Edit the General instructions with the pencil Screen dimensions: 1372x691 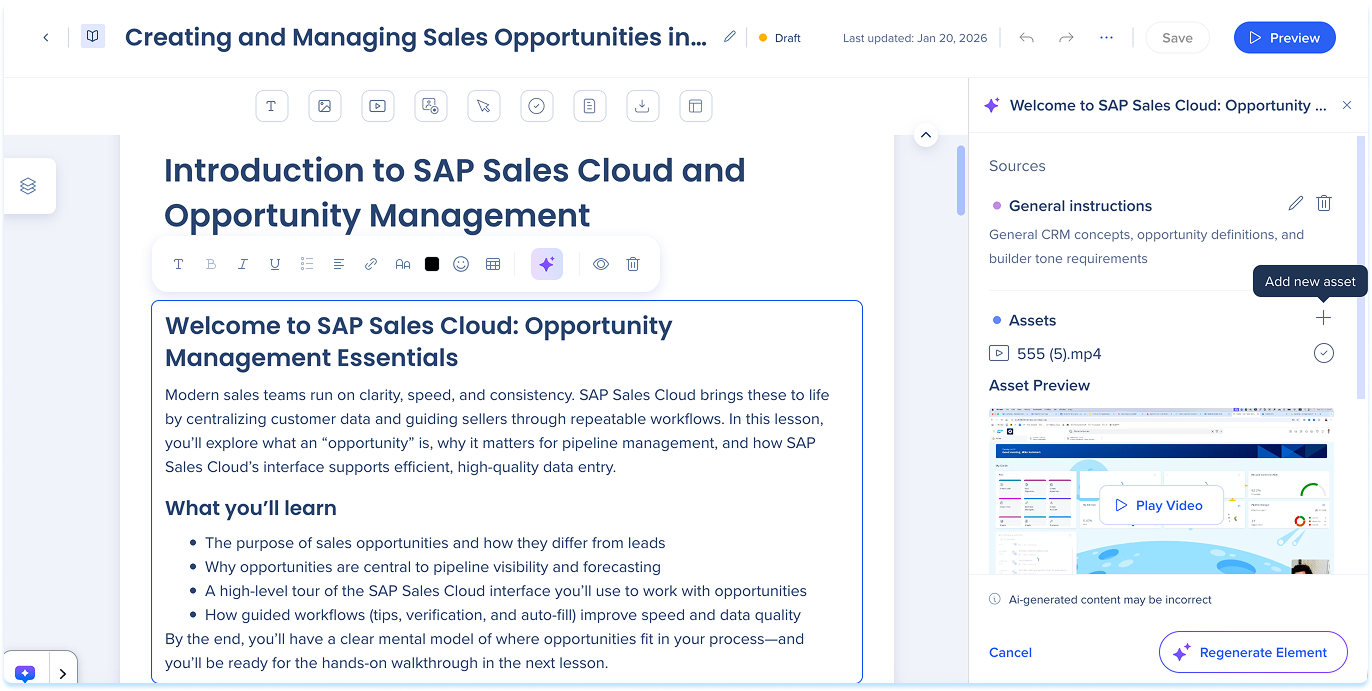[x=1295, y=204]
